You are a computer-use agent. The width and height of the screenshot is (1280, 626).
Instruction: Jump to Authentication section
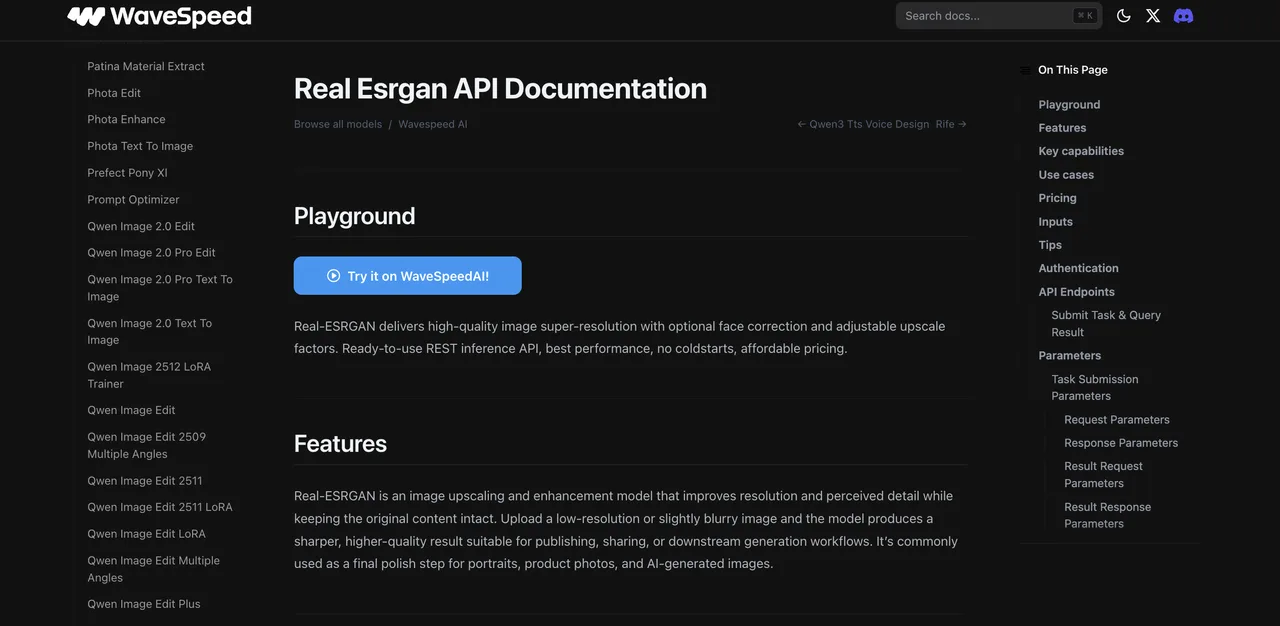pos(1078,268)
